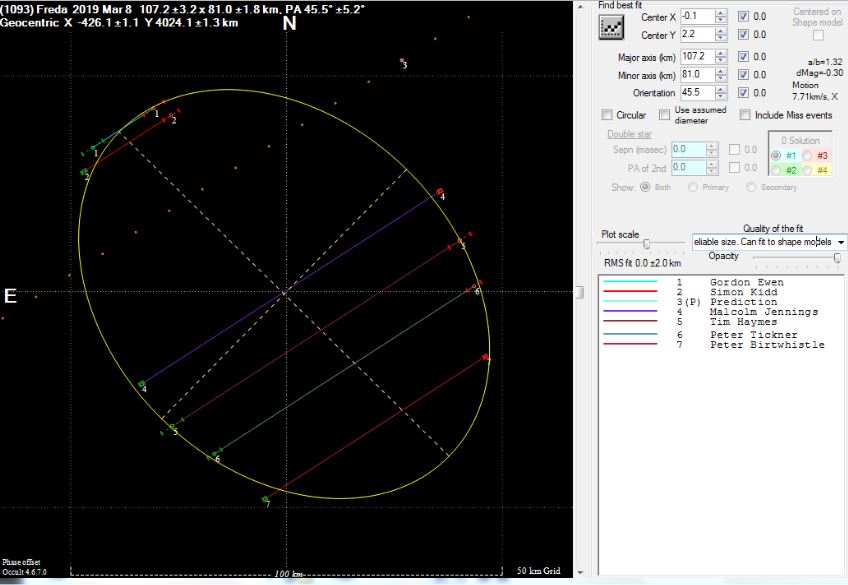Select Peter Birtwhistle in the observer legend

pyautogui.click(x=766, y=345)
